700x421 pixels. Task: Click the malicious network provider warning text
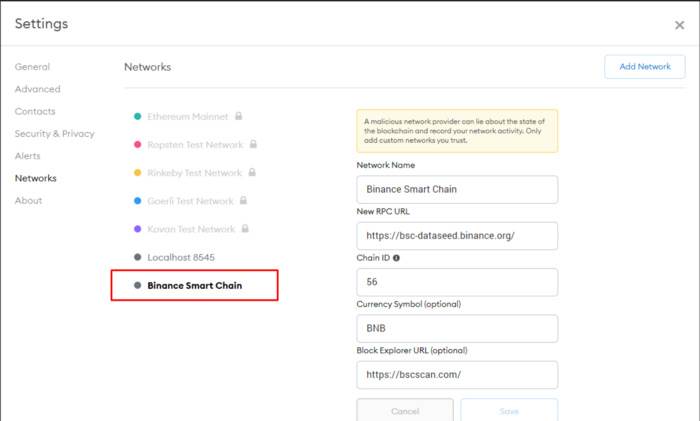pyautogui.click(x=454, y=131)
